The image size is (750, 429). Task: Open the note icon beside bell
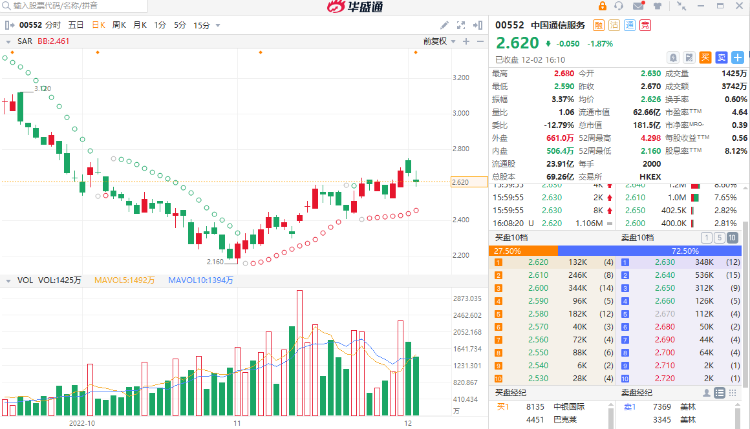tap(689, 58)
